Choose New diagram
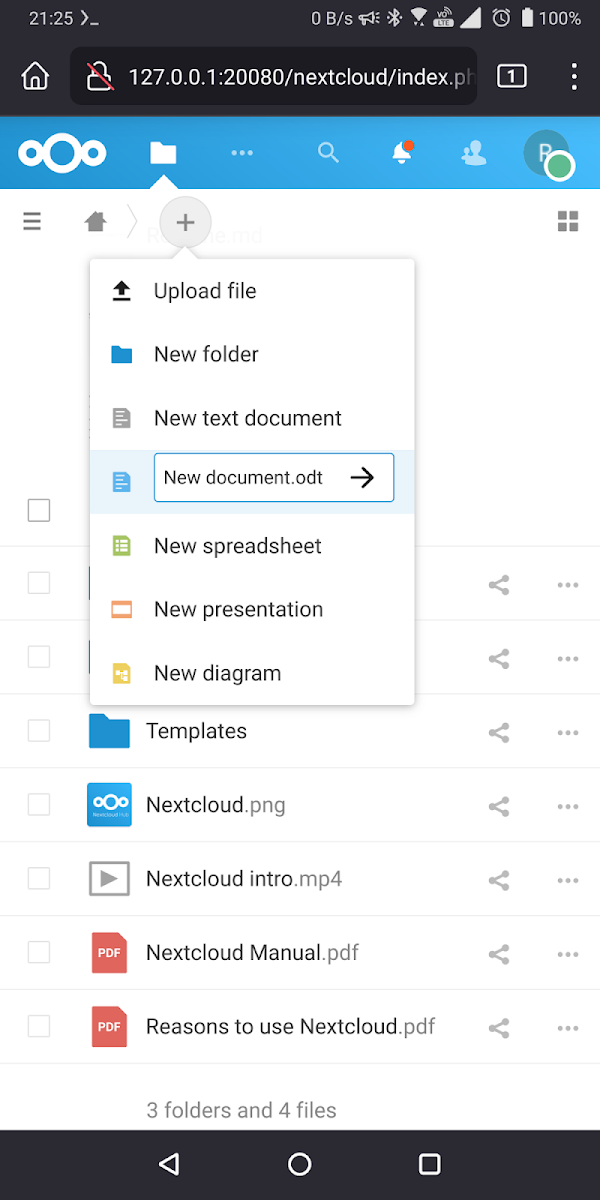Screen dimensions: 600x1200 click(x=252, y=673)
